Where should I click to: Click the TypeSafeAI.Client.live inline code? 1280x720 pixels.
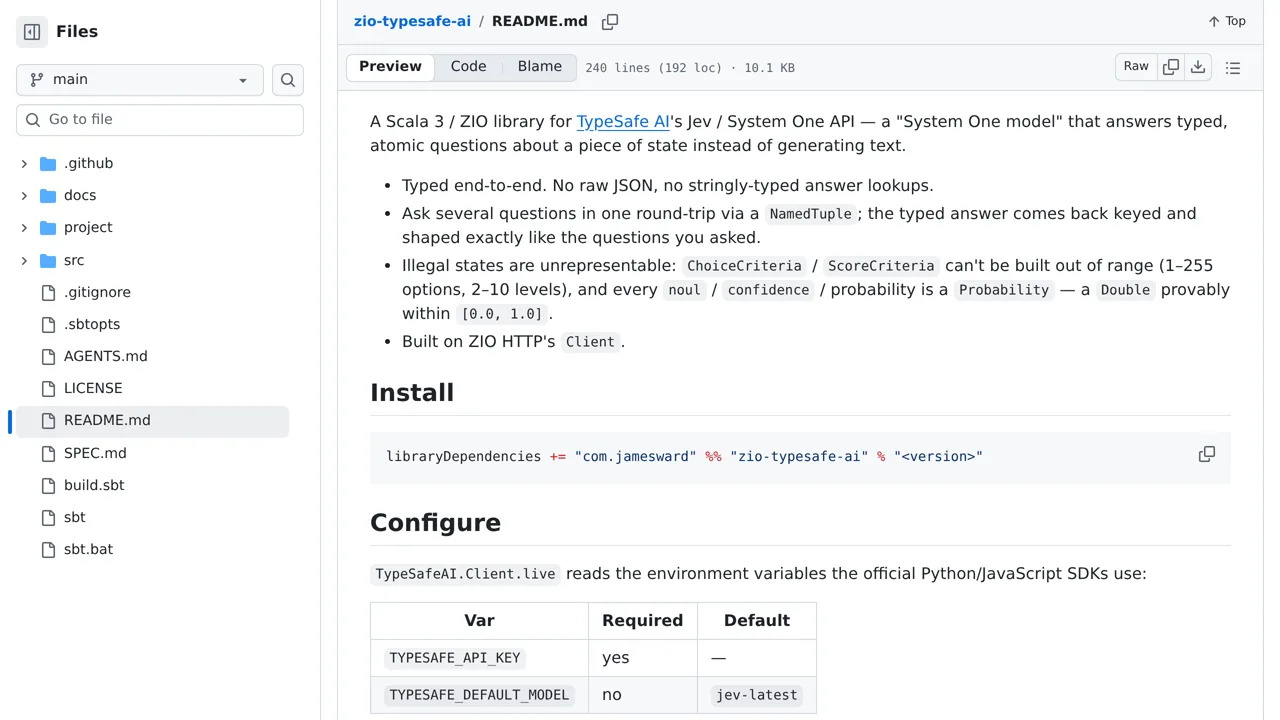465,574
